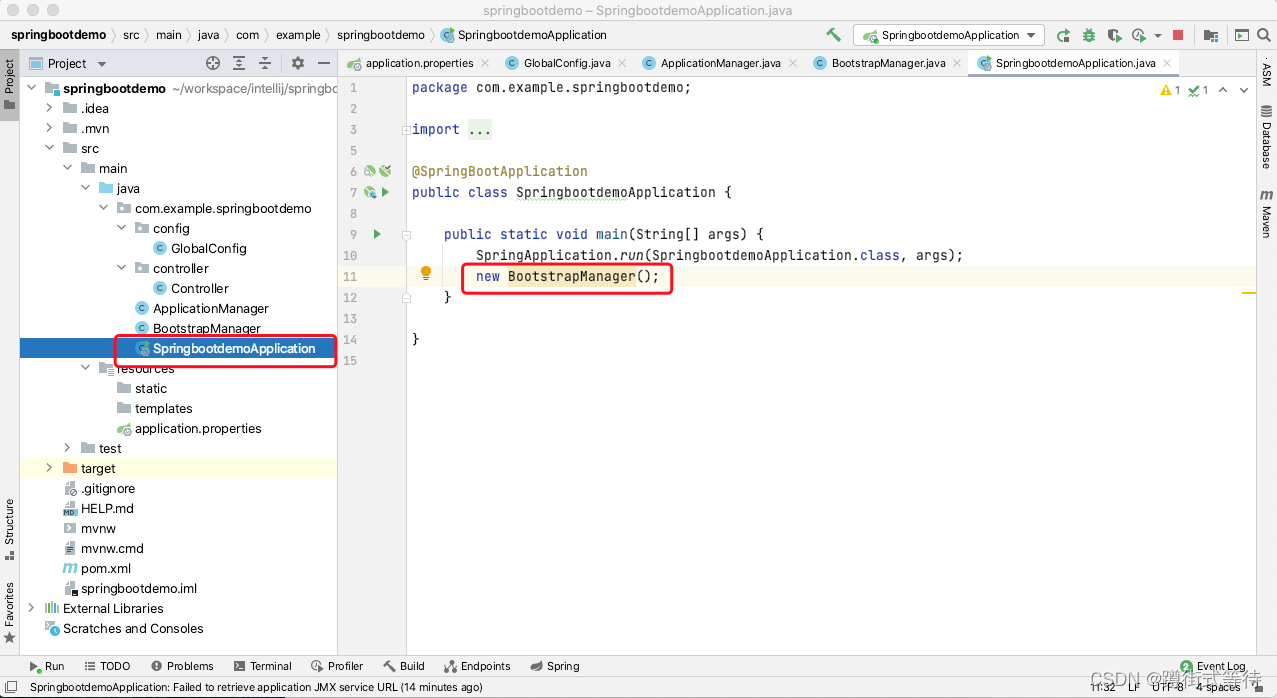Click the run gutter icon on line 7
The height and width of the screenshot is (698, 1277).
[x=386, y=192]
